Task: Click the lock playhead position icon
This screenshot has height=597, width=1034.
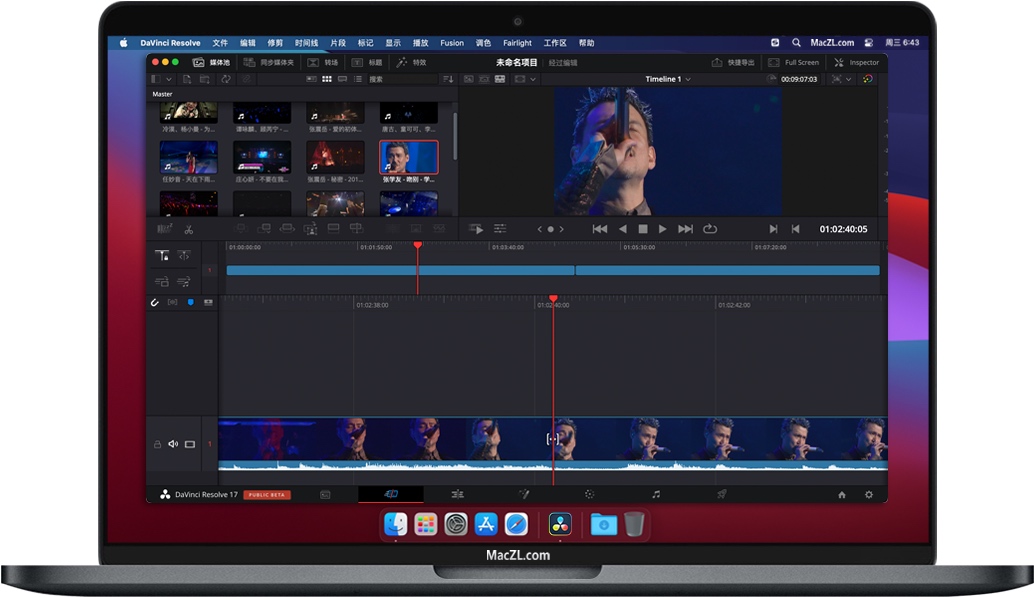Action: pyautogui.click(x=162, y=255)
